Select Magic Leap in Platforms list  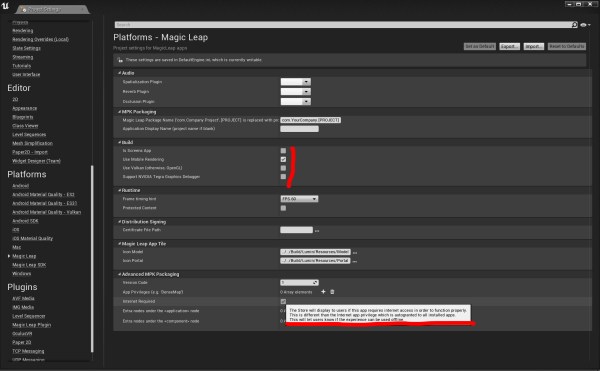pyautogui.click(x=24, y=256)
